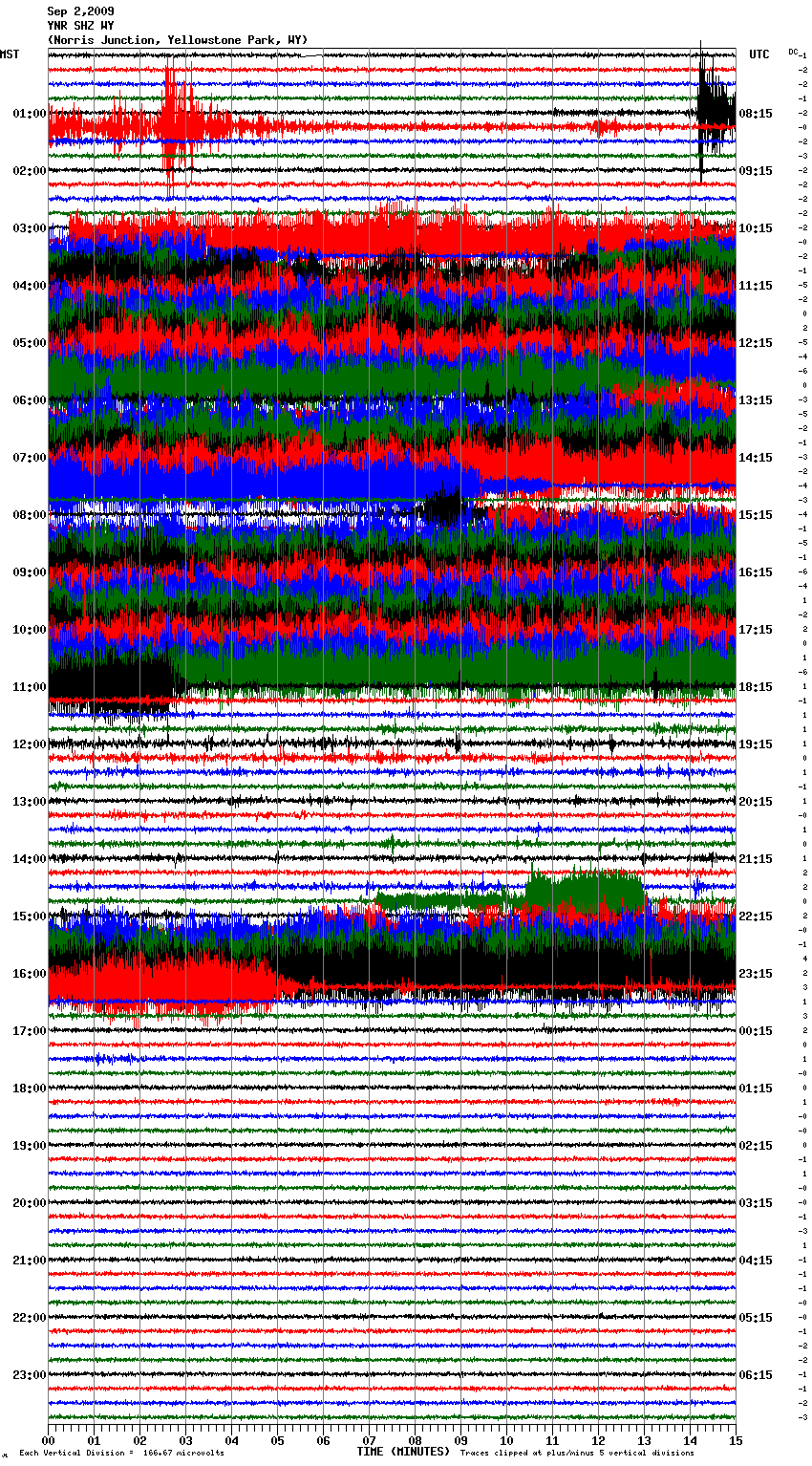Click the 00 minute axis tick label
This screenshot has height=1466, width=812.
click(49, 1440)
